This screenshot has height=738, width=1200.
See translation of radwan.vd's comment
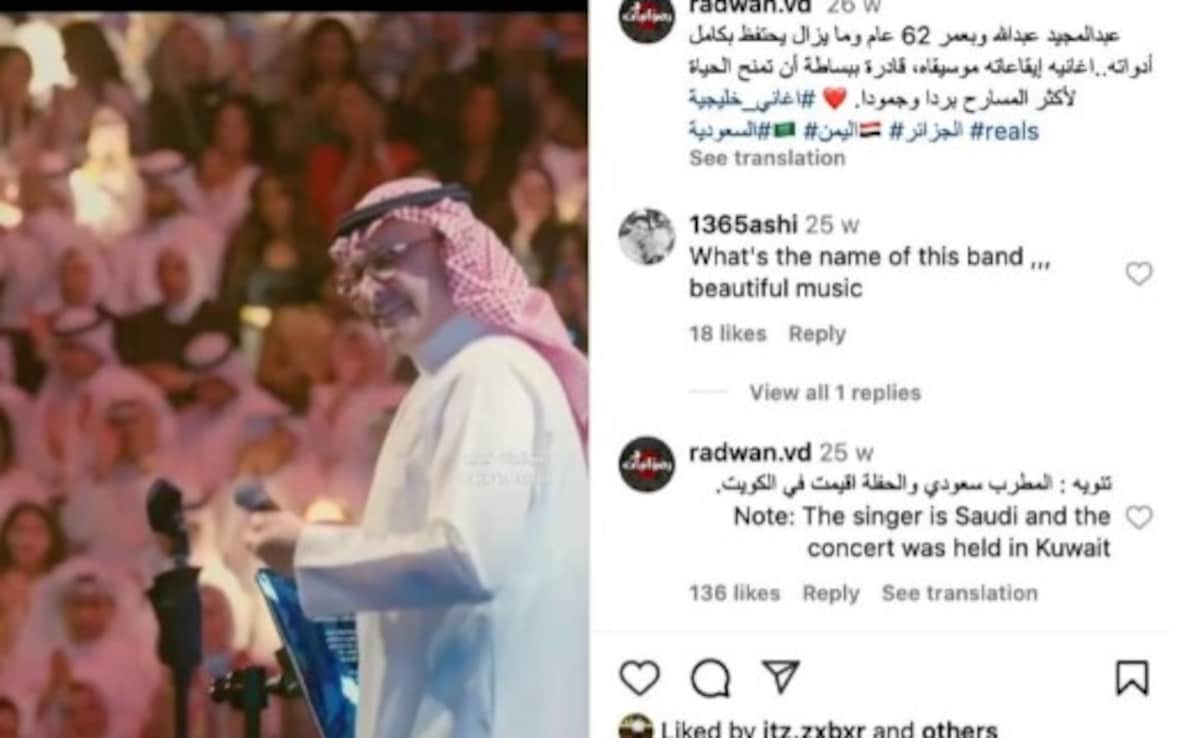959,593
